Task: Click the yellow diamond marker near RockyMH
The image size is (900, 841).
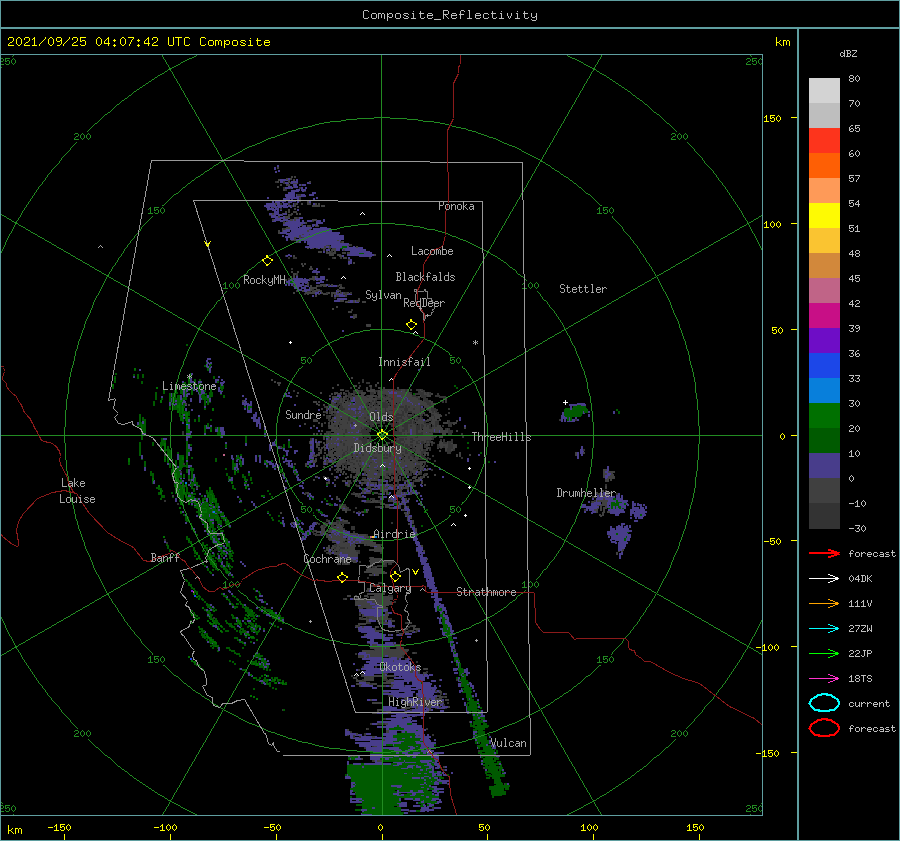Action: pos(267,261)
